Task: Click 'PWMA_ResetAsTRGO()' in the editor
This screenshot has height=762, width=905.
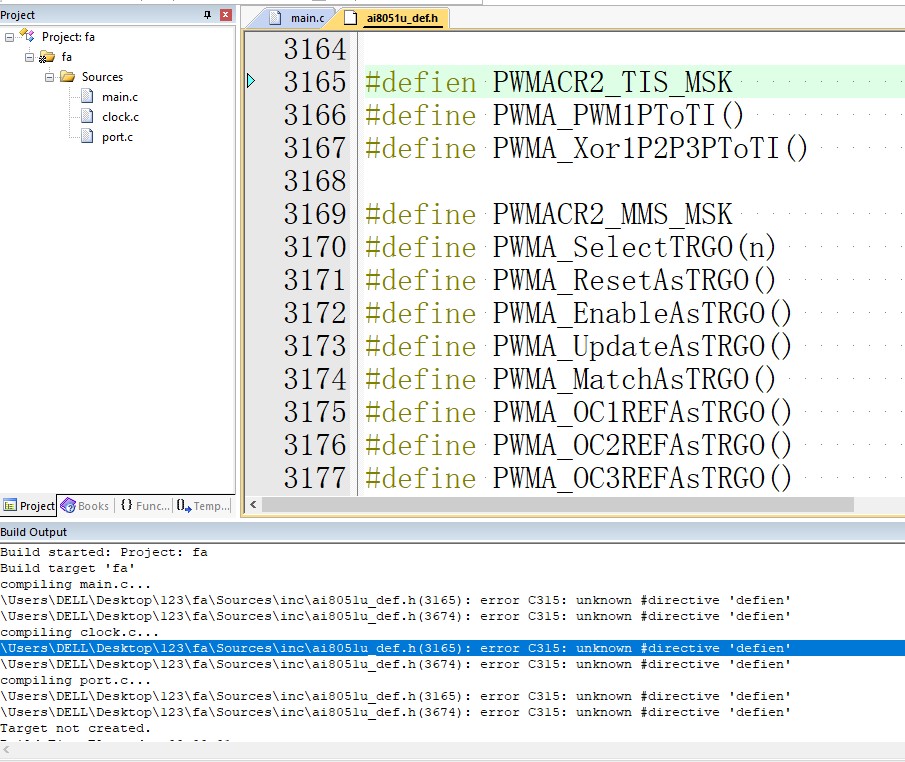Action: tap(634, 279)
